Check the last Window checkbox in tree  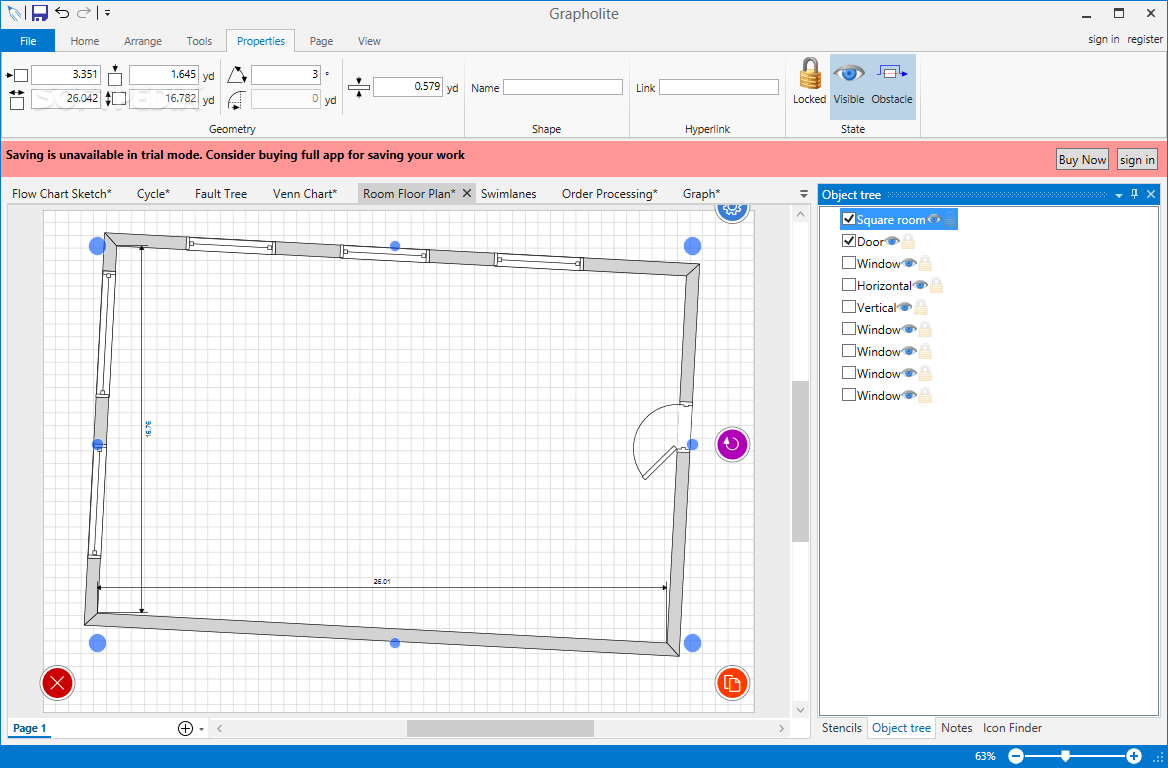(848, 395)
